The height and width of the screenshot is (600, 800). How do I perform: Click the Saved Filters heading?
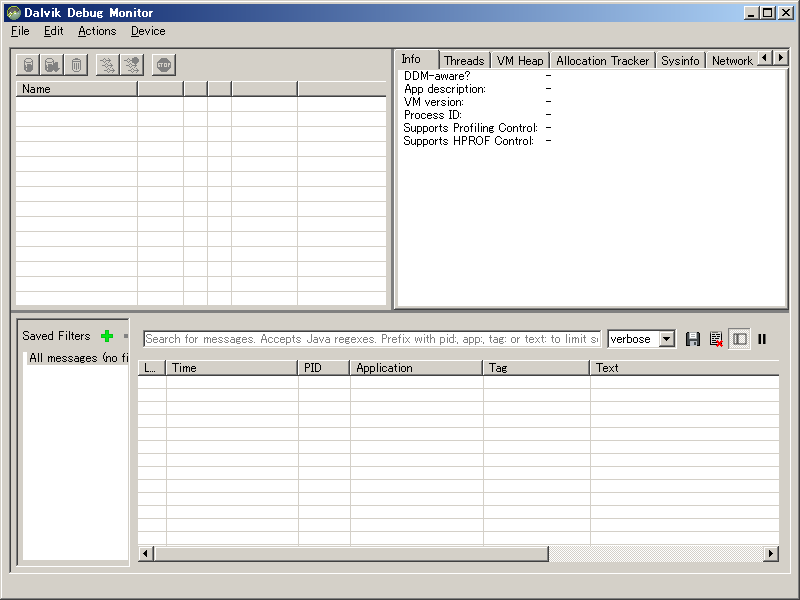[56, 336]
